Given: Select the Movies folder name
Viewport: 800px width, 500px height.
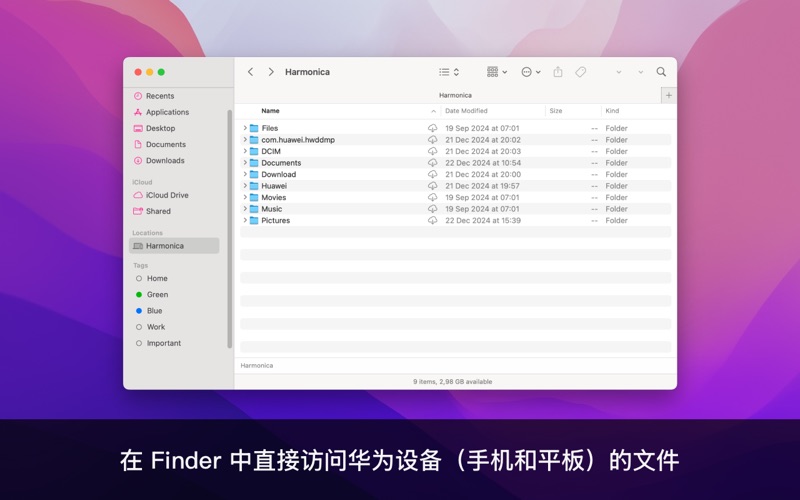Looking at the screenshot, I should point(273,197).
